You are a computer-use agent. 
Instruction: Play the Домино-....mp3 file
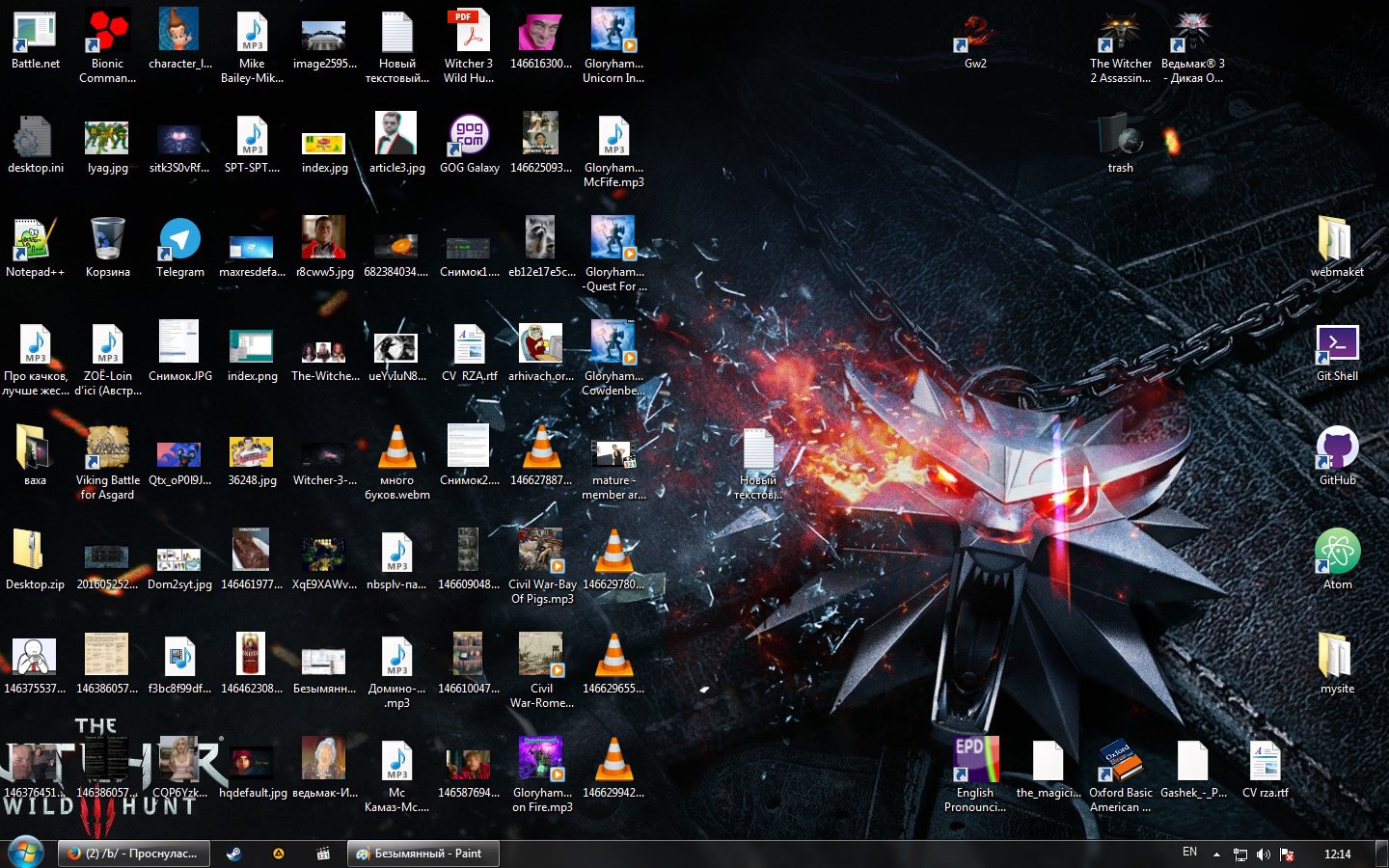point(396,671)
